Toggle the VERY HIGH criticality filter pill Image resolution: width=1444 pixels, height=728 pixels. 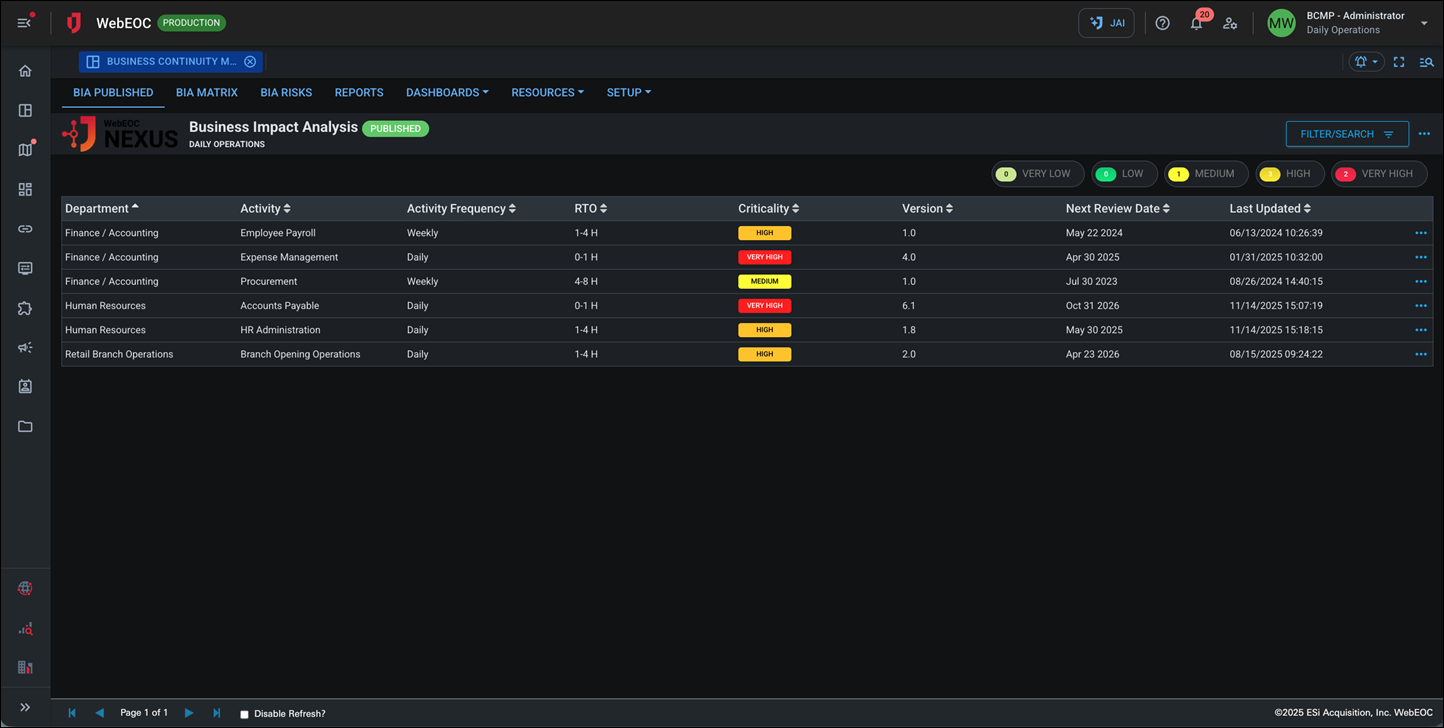point(1378,173)
